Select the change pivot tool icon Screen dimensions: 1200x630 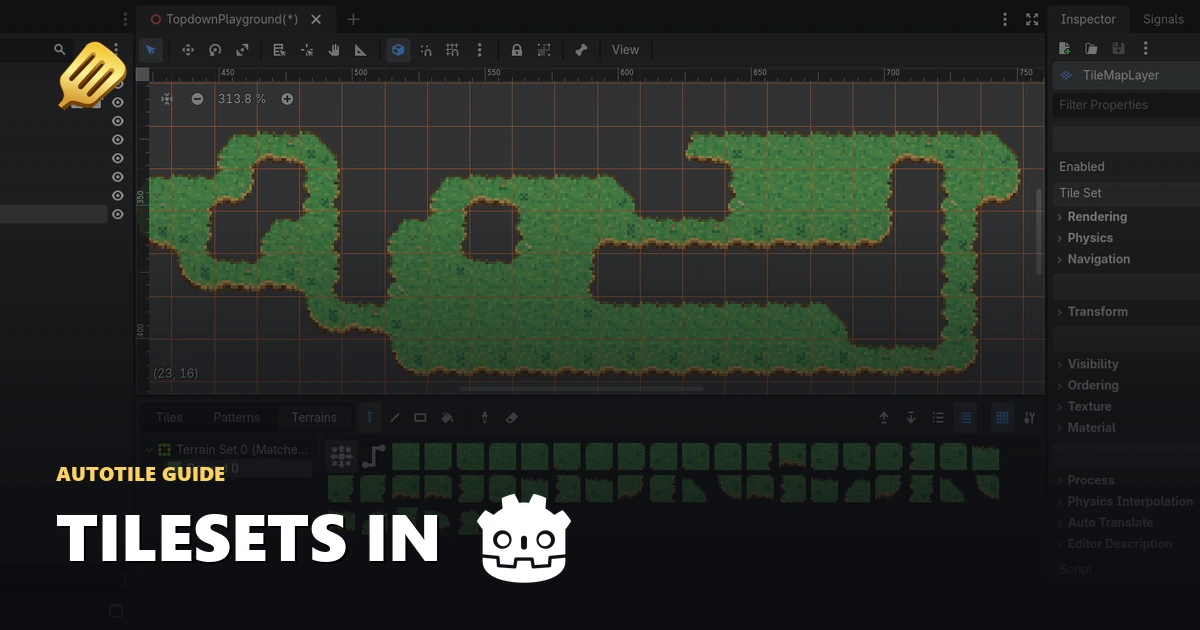306,50
